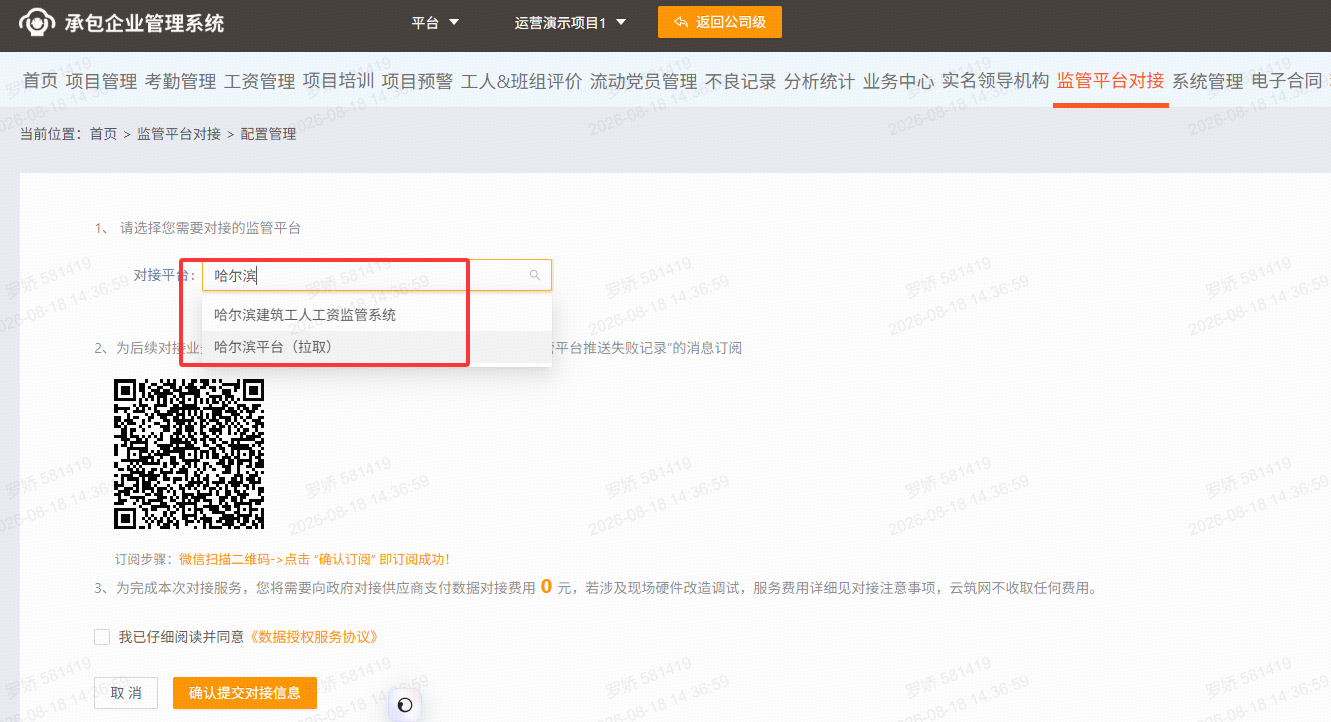Expand the 运营演示项目1 project dropdown

point(570,22)
